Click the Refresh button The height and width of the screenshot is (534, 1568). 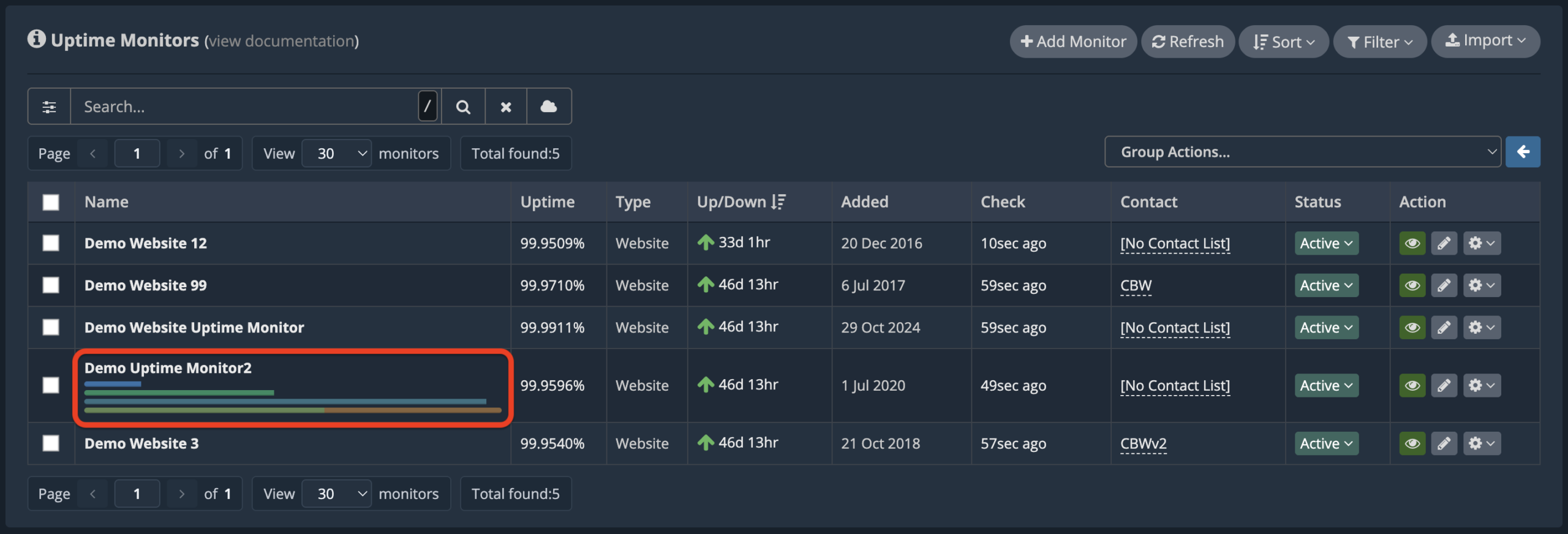1188,42
